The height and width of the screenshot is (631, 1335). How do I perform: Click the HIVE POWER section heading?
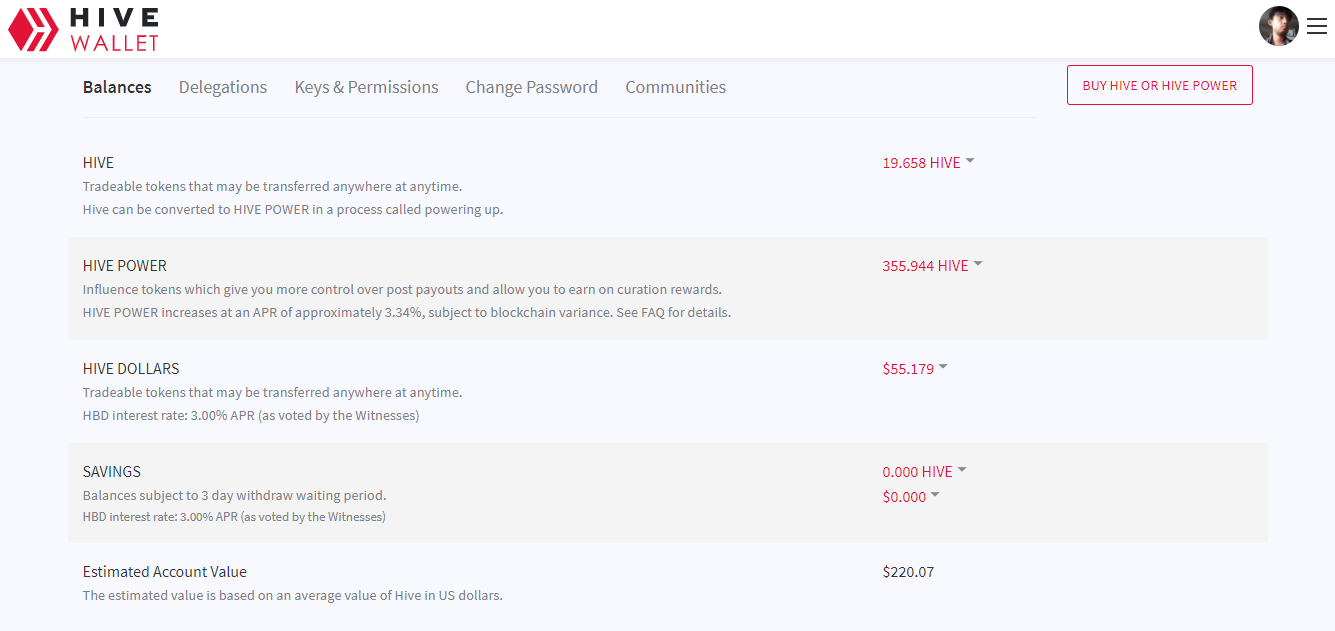tap(125, 266)
